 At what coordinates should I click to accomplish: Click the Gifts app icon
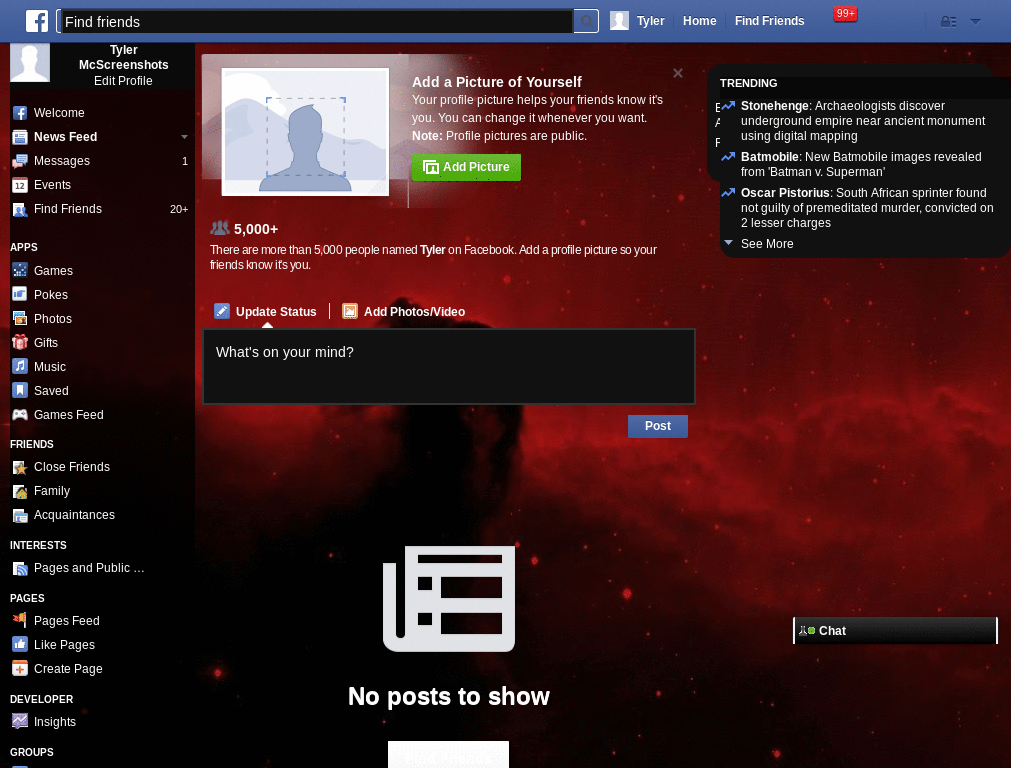[20, 342]
